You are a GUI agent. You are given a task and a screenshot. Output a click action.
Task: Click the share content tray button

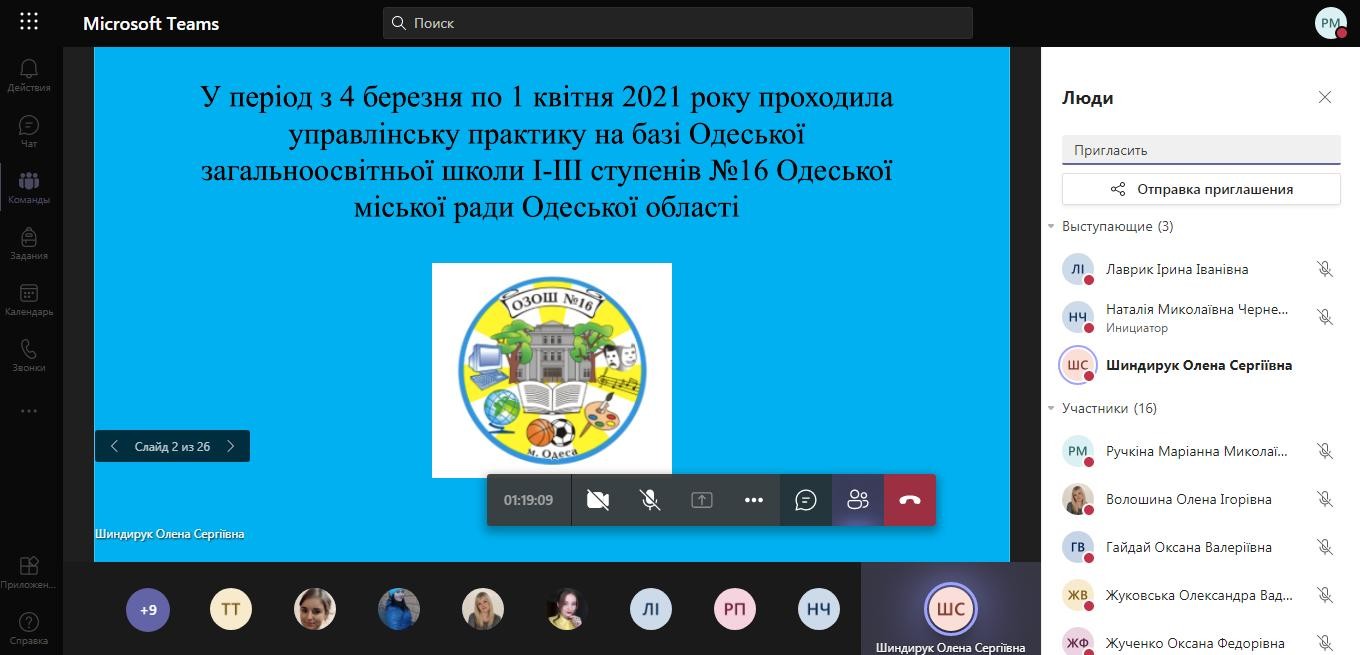coord(702,500)
